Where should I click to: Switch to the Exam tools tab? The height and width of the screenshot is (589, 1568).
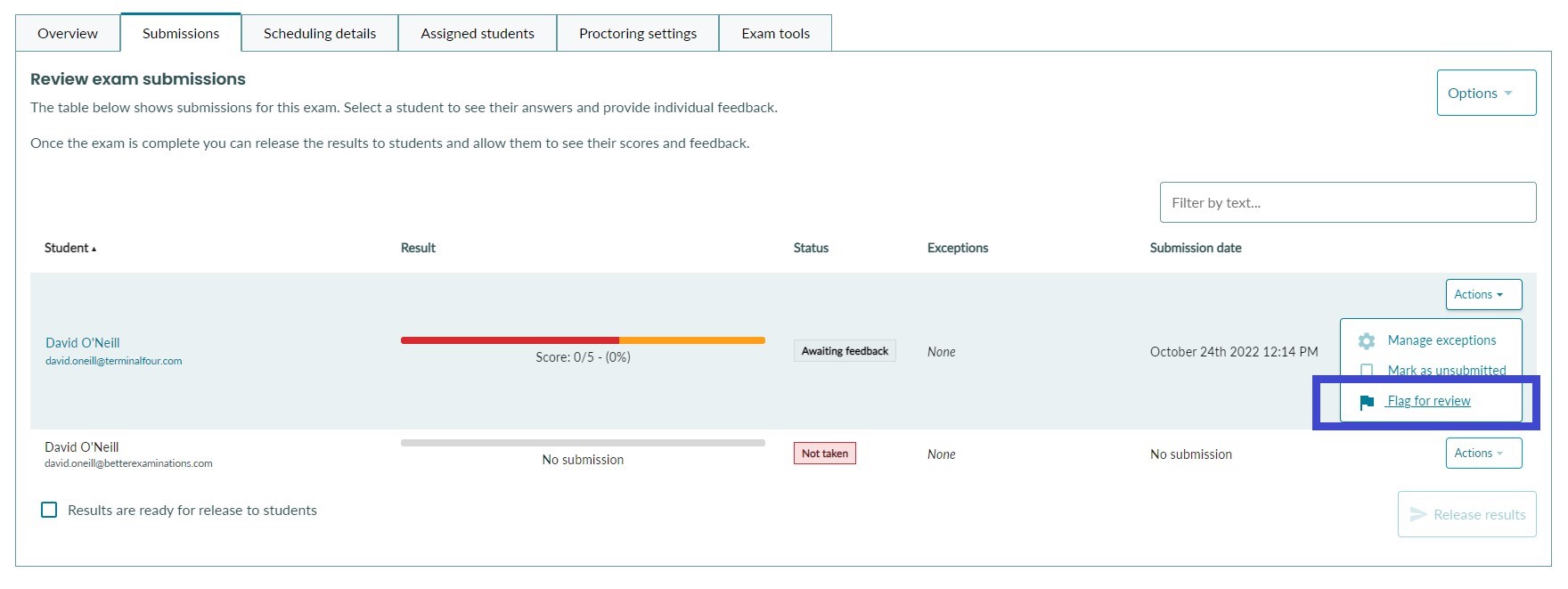[x=776, y=33]
